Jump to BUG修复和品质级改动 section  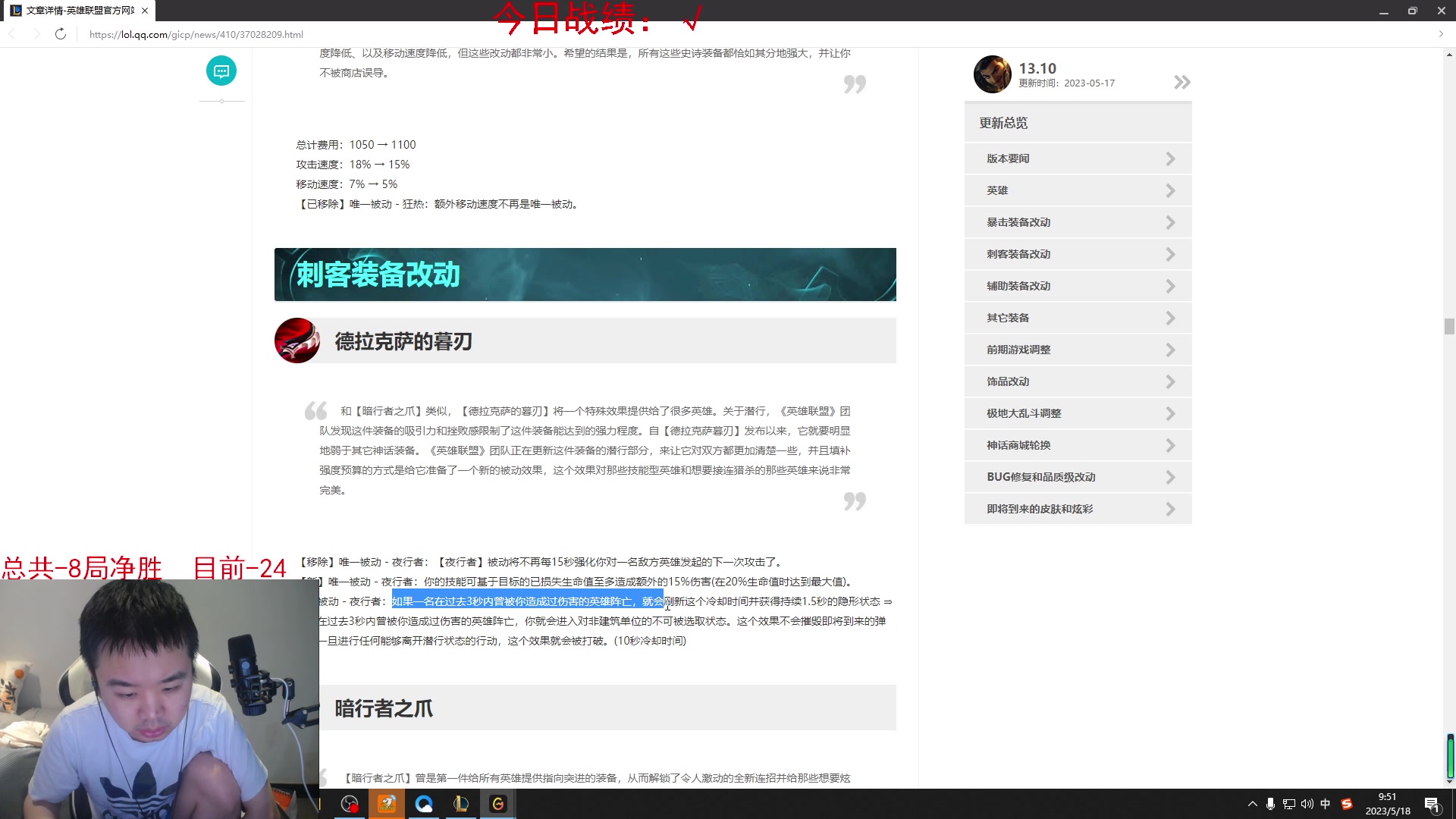tap(1078, 477)
